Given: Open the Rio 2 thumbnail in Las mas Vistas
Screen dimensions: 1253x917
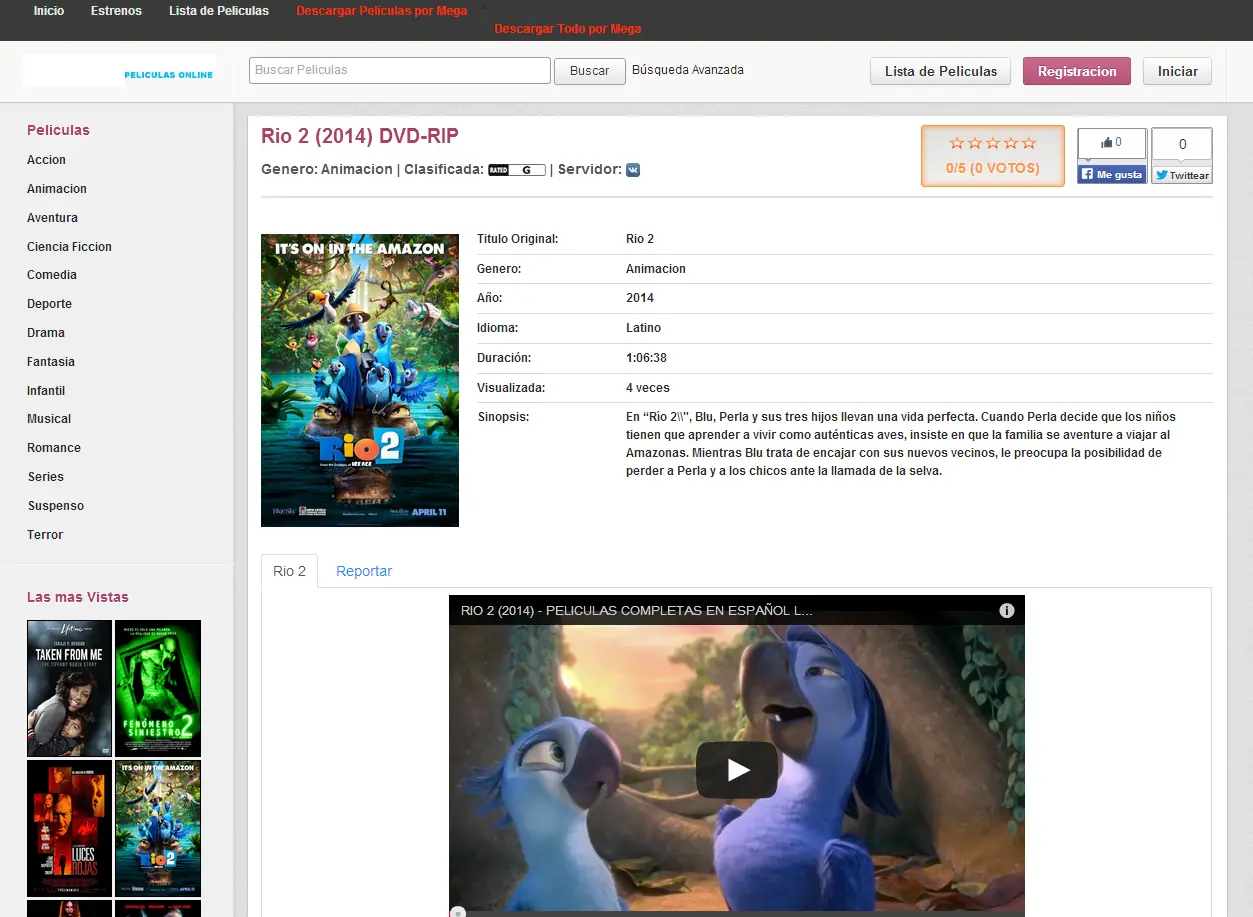Looking at the screenshot, I should pyautogui.click(x=158, y=828).
